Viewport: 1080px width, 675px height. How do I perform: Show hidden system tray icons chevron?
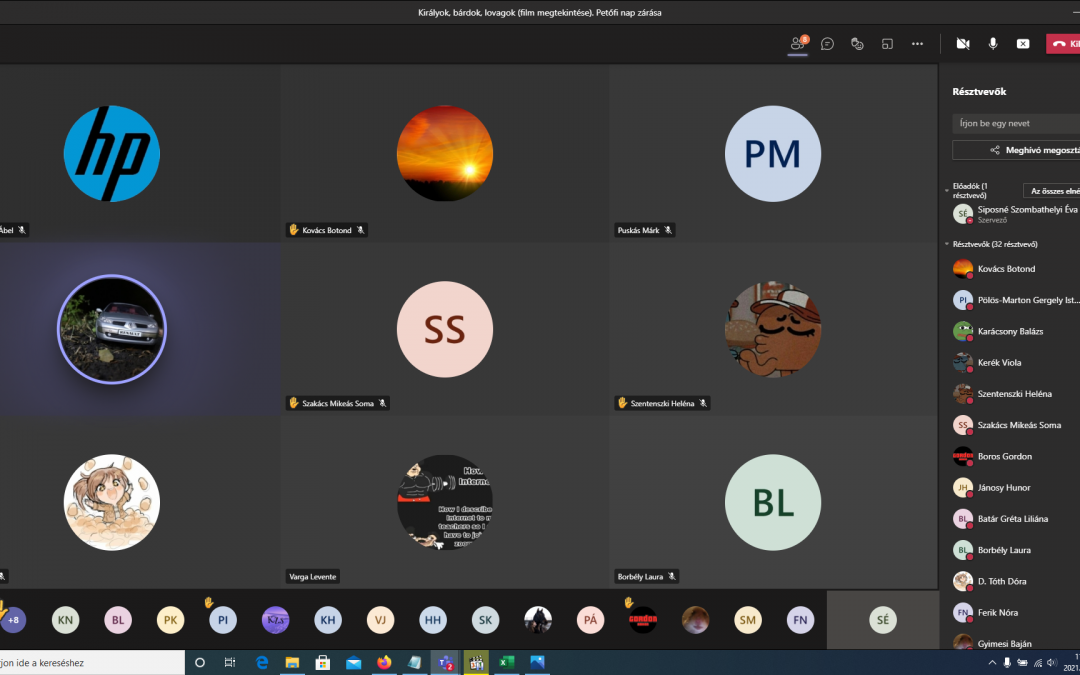[994, 663]
